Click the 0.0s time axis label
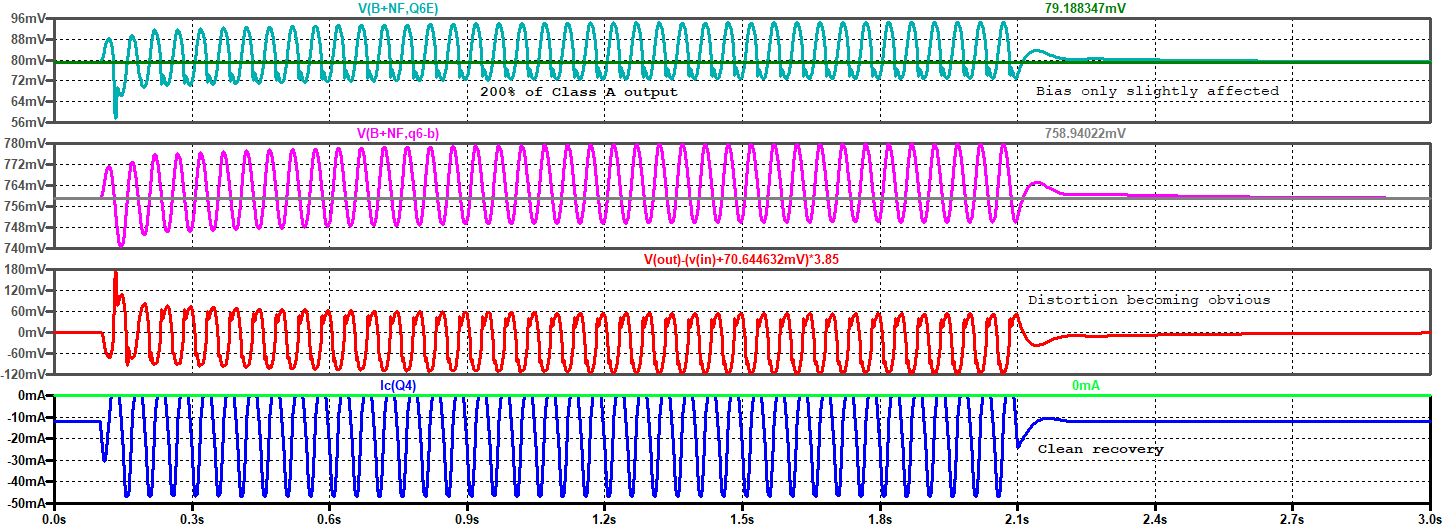Screen dimensions: 1456x529 [54, 520]
